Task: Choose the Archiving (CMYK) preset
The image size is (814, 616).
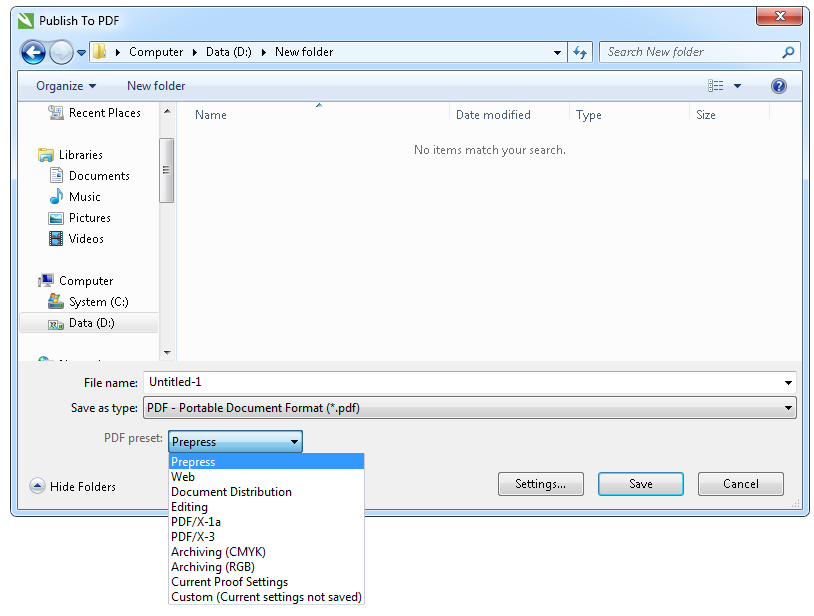Action: tap(266, 552)
